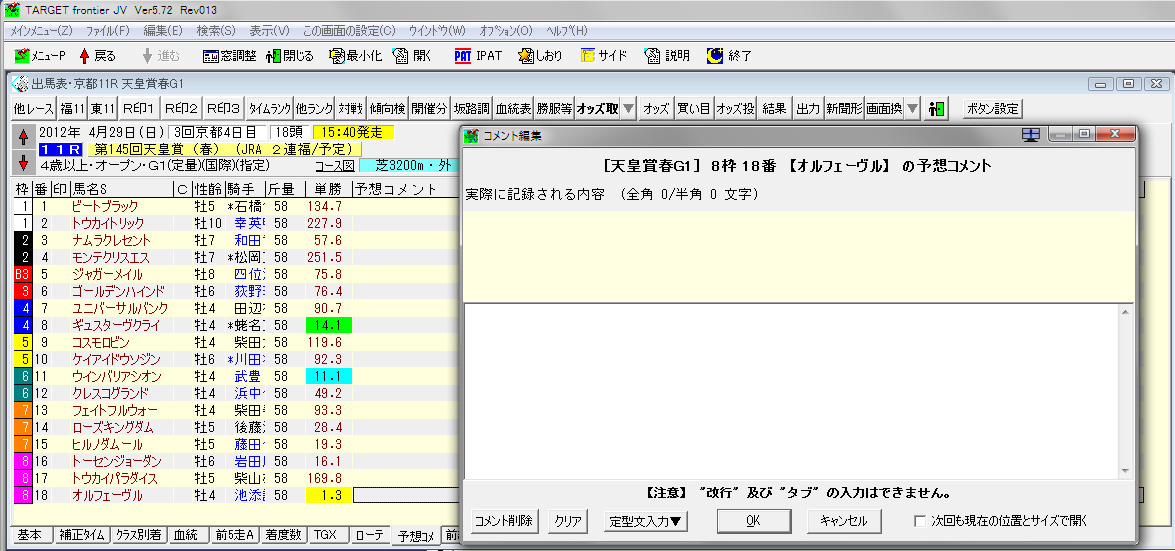Open the サイド side panel icon

click(x=603, y=56)
